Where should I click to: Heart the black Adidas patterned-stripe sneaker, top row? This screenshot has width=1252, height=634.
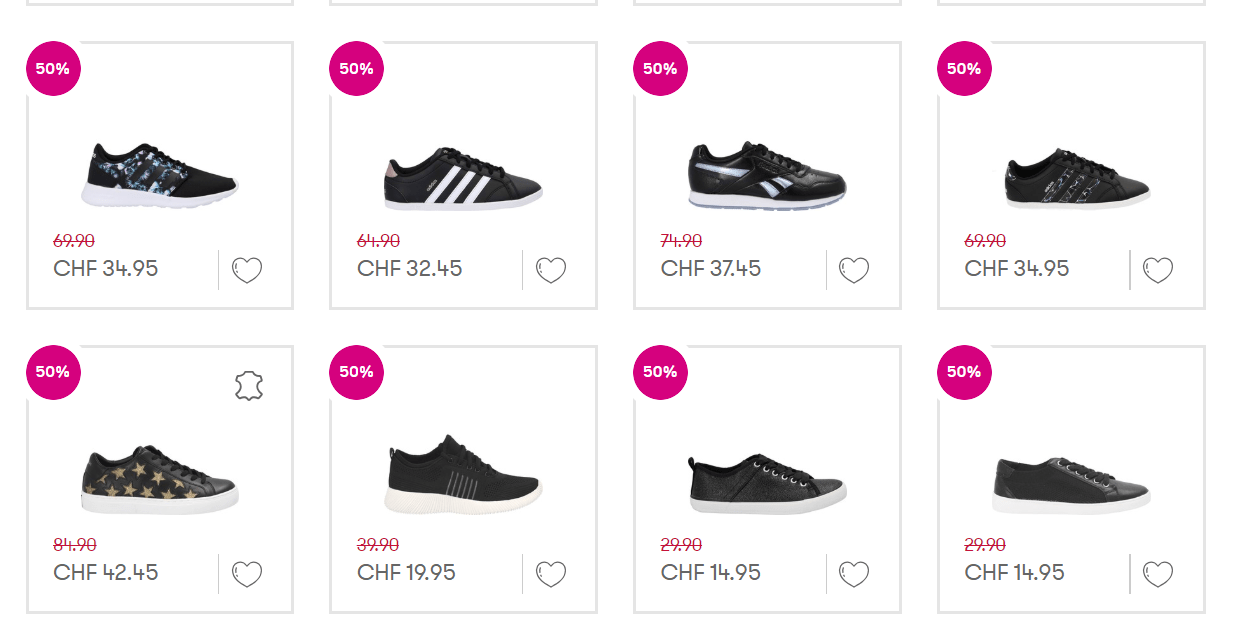click(1158, 270)
